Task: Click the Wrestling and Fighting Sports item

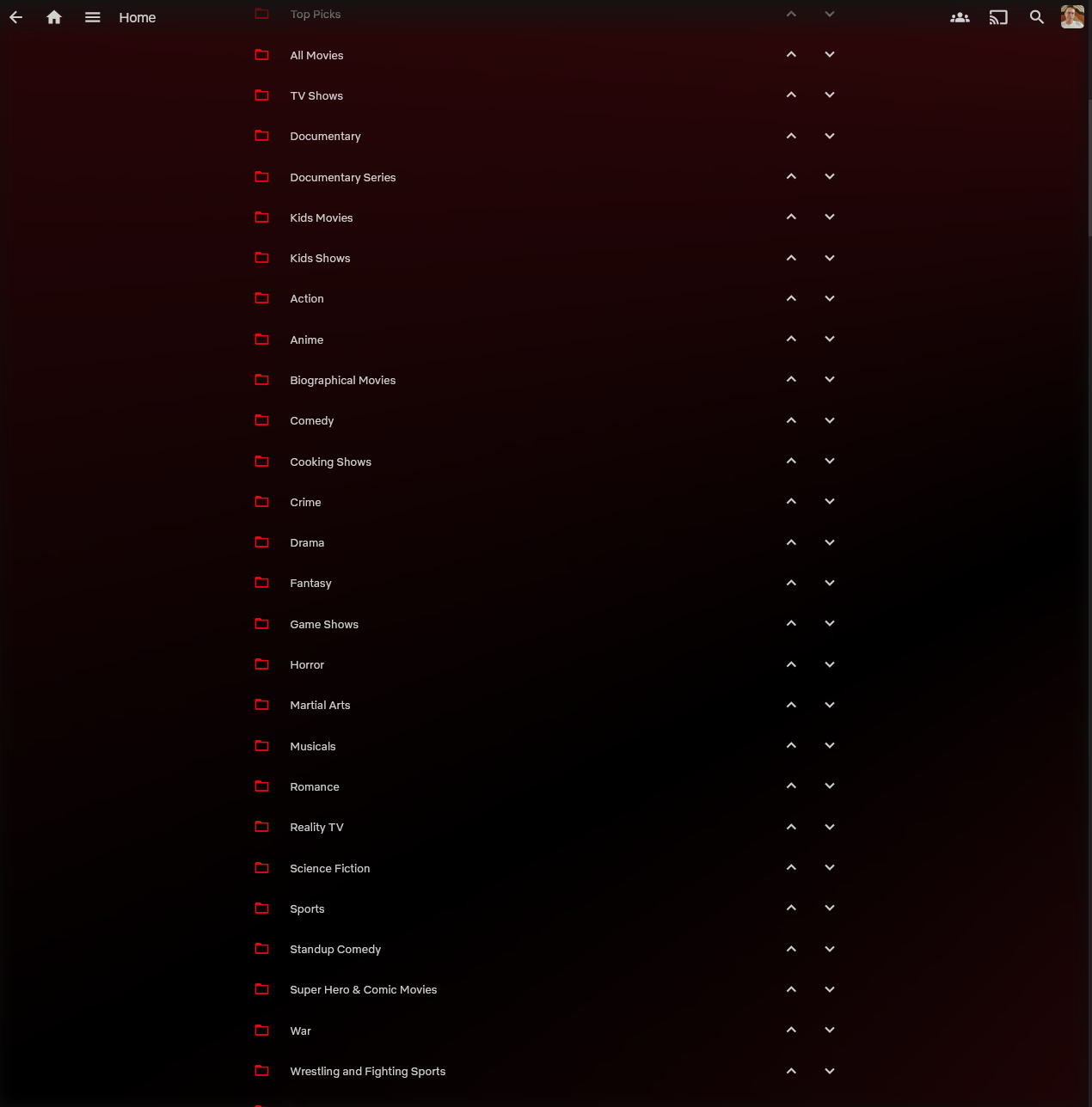Action: pos(367,1071)
